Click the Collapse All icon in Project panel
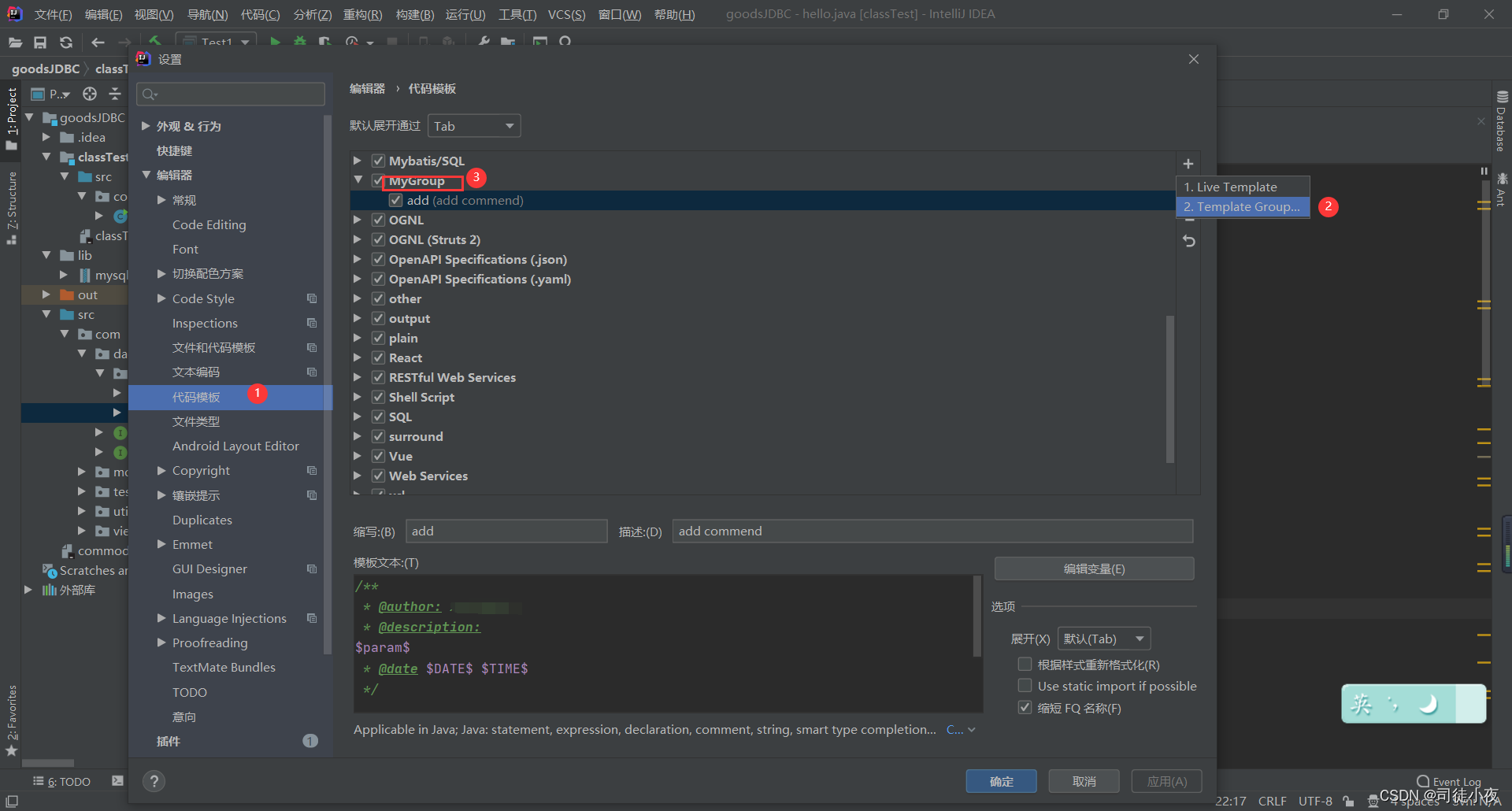 (115, 94)
